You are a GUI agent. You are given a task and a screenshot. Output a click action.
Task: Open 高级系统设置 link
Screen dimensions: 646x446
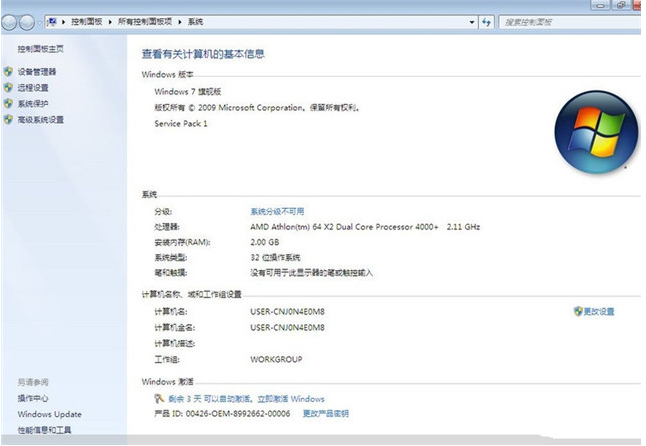40,120
